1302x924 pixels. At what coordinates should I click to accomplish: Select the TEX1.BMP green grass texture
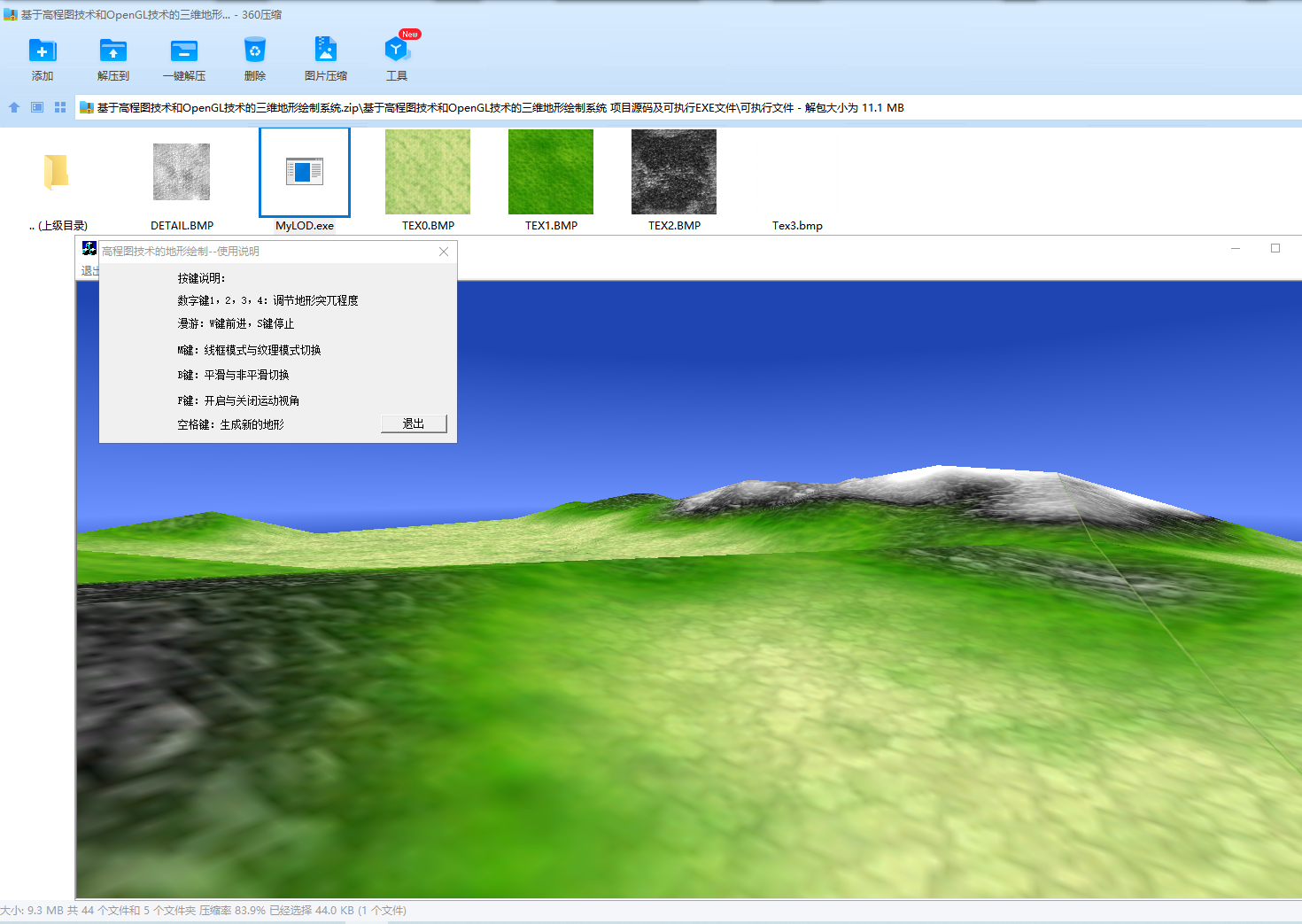pos(551,172)
